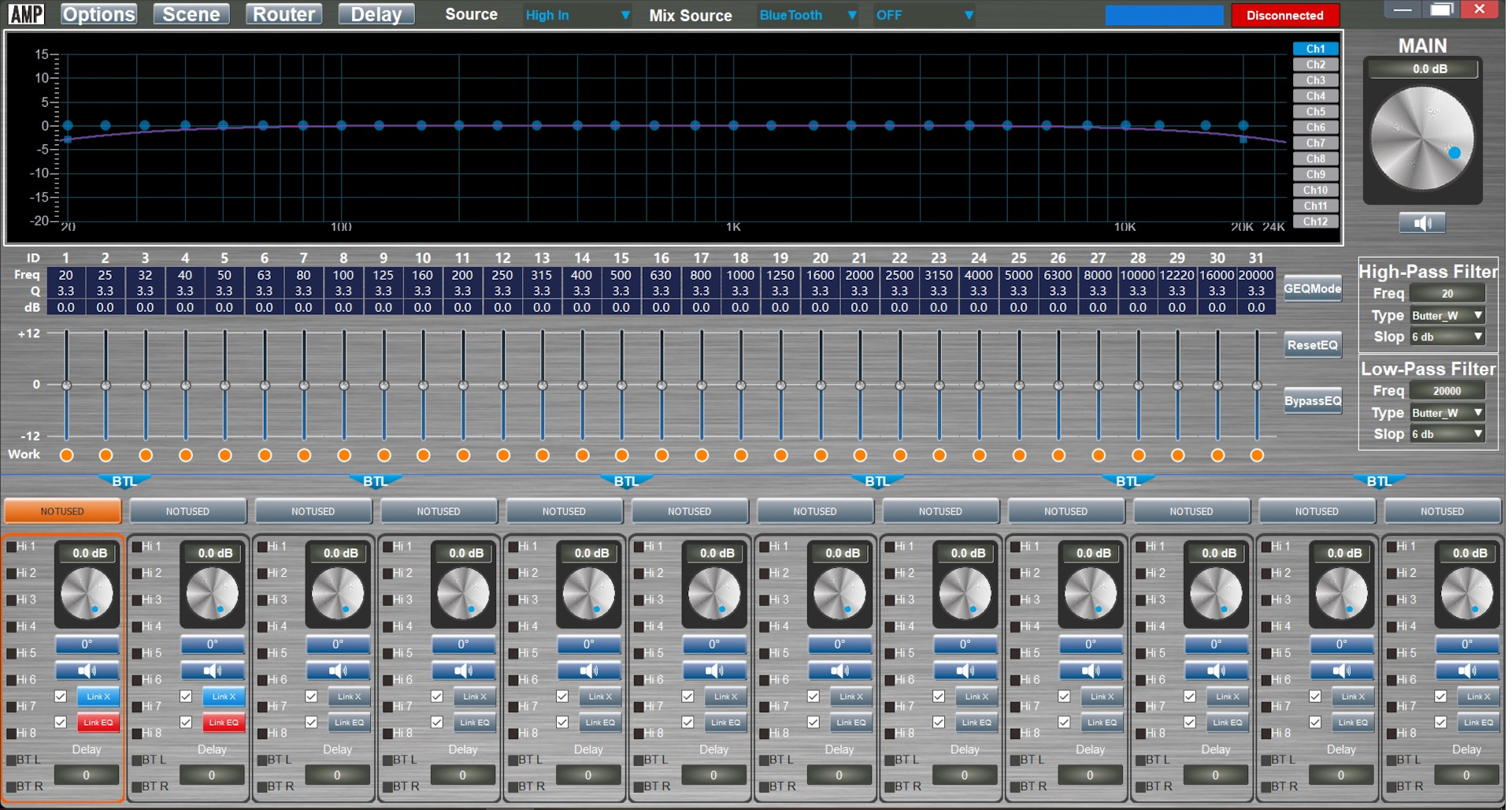Screen dimensions: 1512x810
Task: Uncheck the Link X checkbox in first channel
Action: 61,697
